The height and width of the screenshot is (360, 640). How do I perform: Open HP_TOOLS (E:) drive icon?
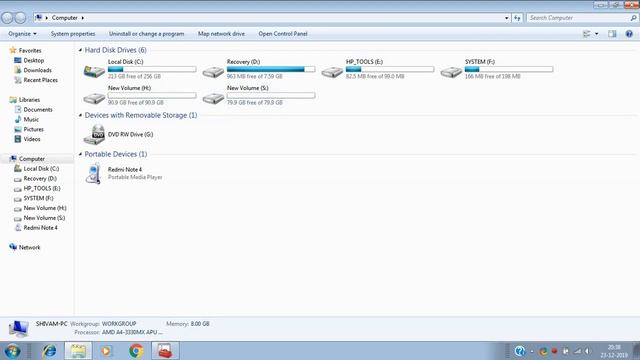(332, 73)
